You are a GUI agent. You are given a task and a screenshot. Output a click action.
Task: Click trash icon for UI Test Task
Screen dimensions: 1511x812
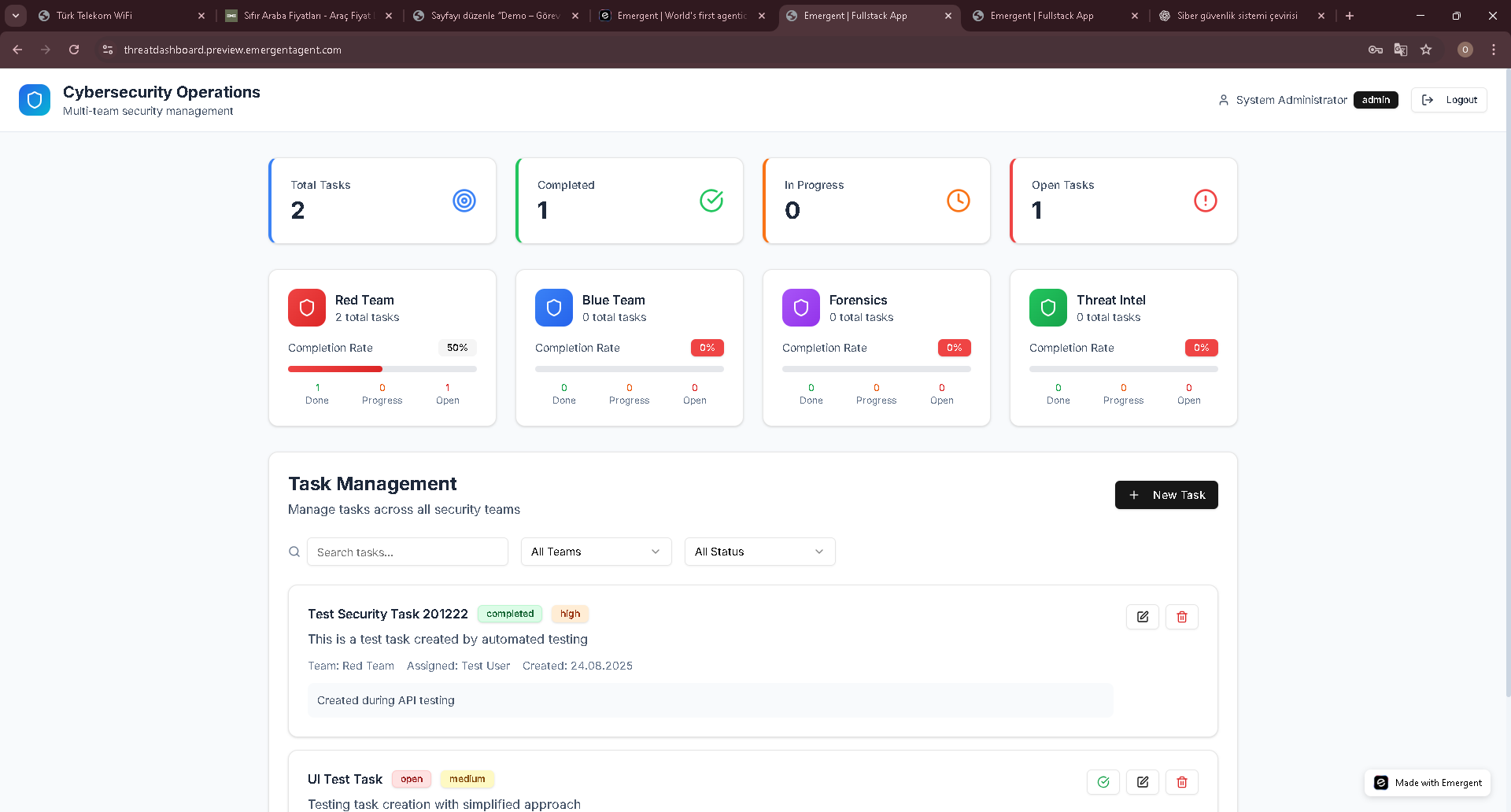coord(1181,782)
